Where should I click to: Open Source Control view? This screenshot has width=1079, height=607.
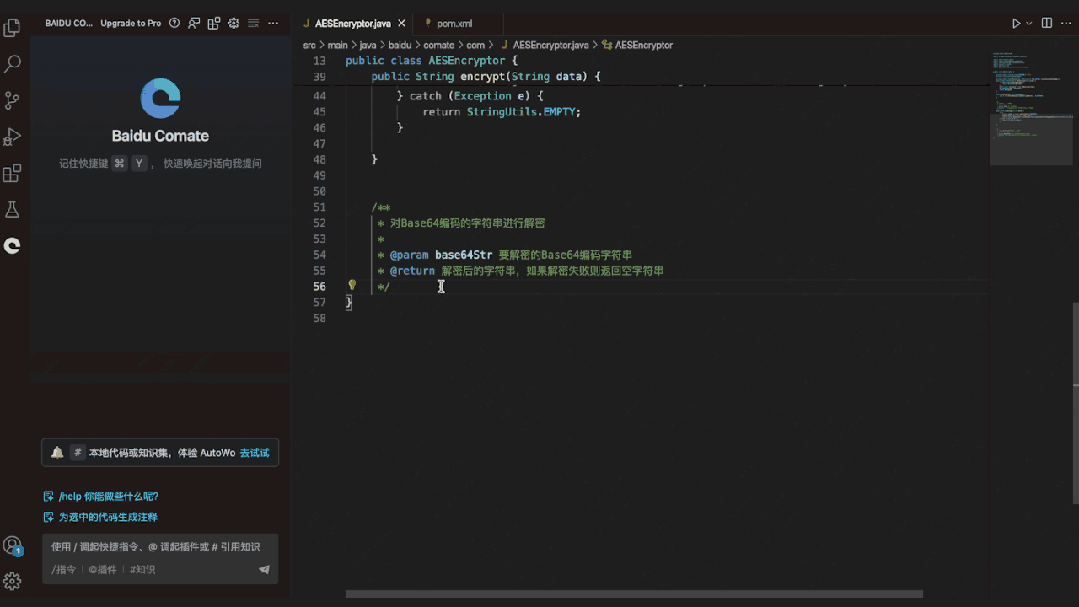[x=11, y=99]
